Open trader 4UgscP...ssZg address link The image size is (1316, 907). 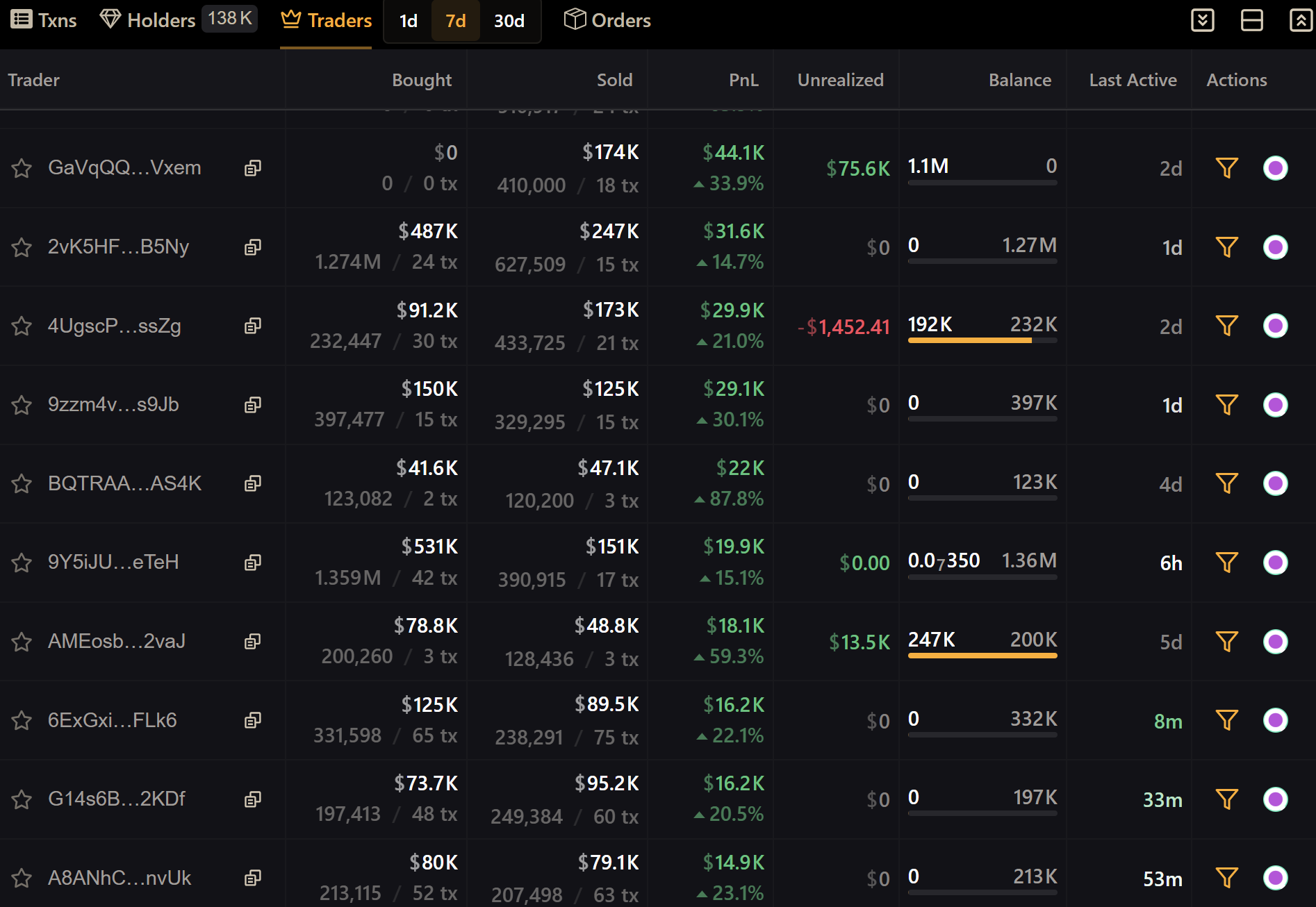click(x=115, y=326)
